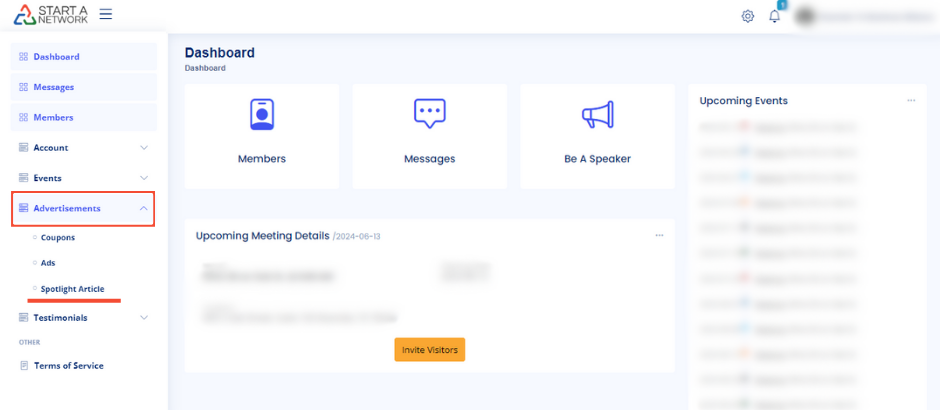
Task: Expand the Account sidebar section
Action: click(x=84, y=148)
